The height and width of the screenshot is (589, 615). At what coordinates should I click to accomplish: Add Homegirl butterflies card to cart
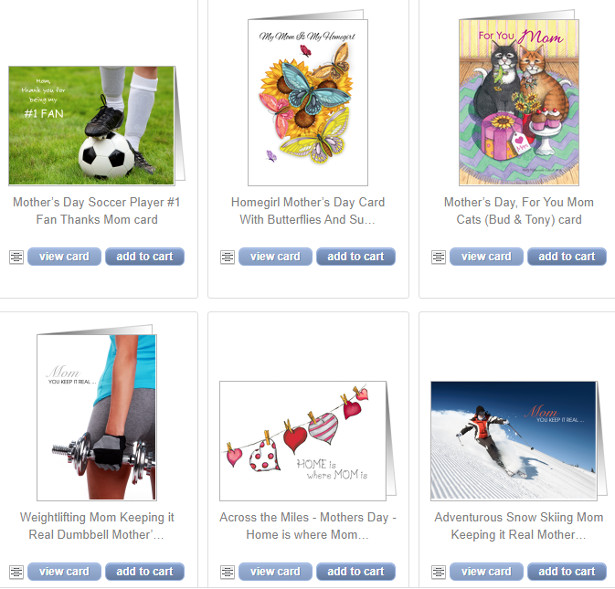(356, 256)
